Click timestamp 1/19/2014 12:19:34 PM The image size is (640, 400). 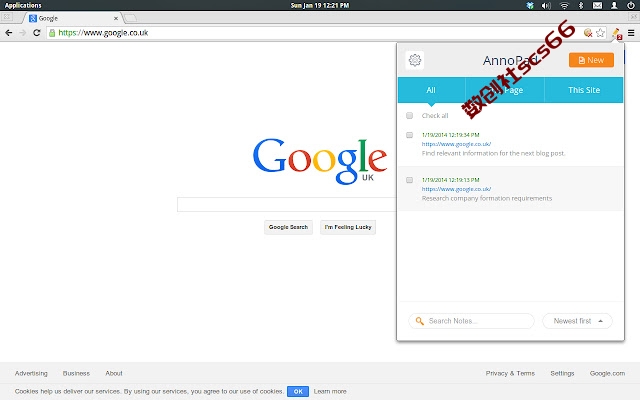coord(451,135)
